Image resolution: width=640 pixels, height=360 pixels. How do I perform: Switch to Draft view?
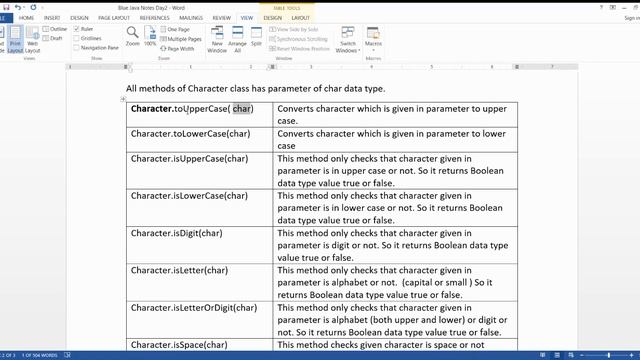(53, 38)
